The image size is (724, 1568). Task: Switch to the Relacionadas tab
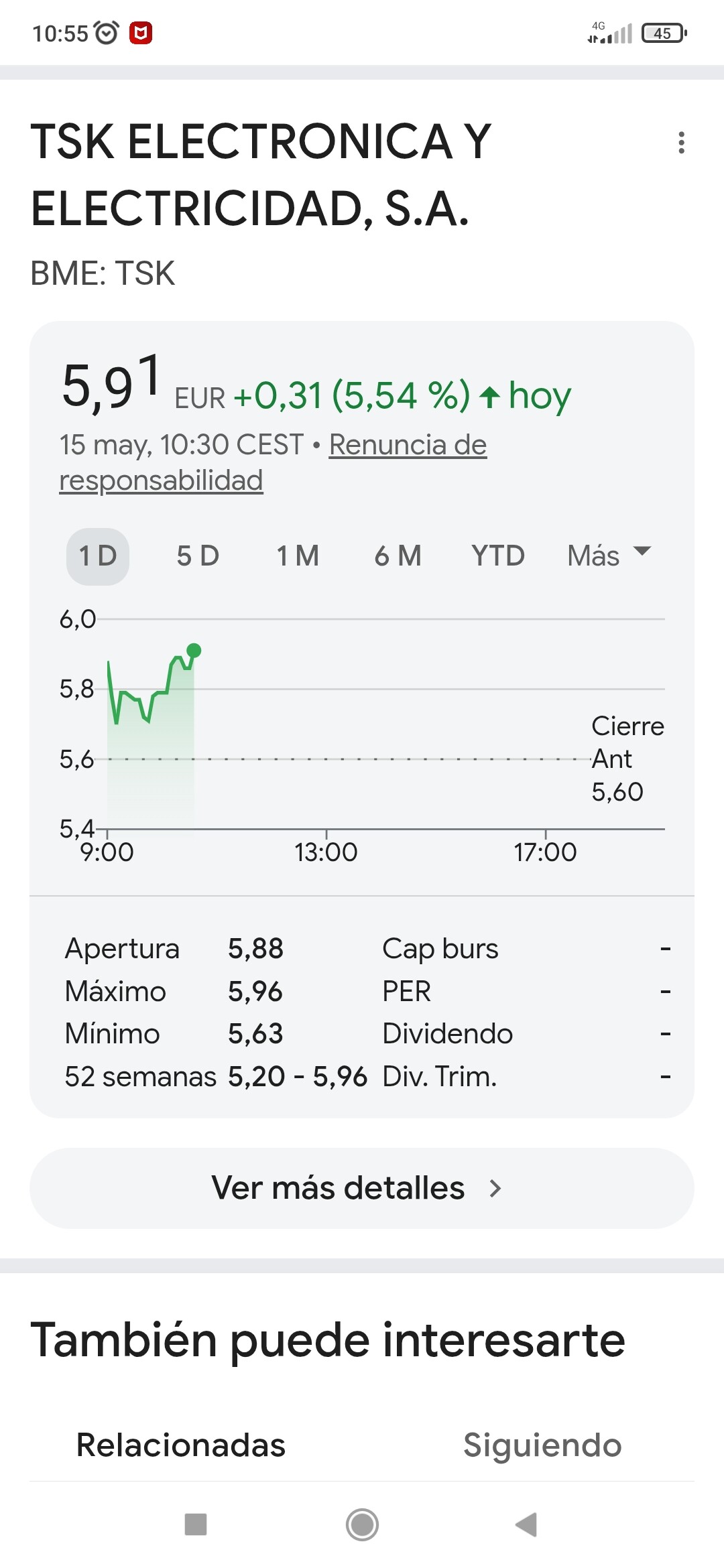coord(181,1445)
